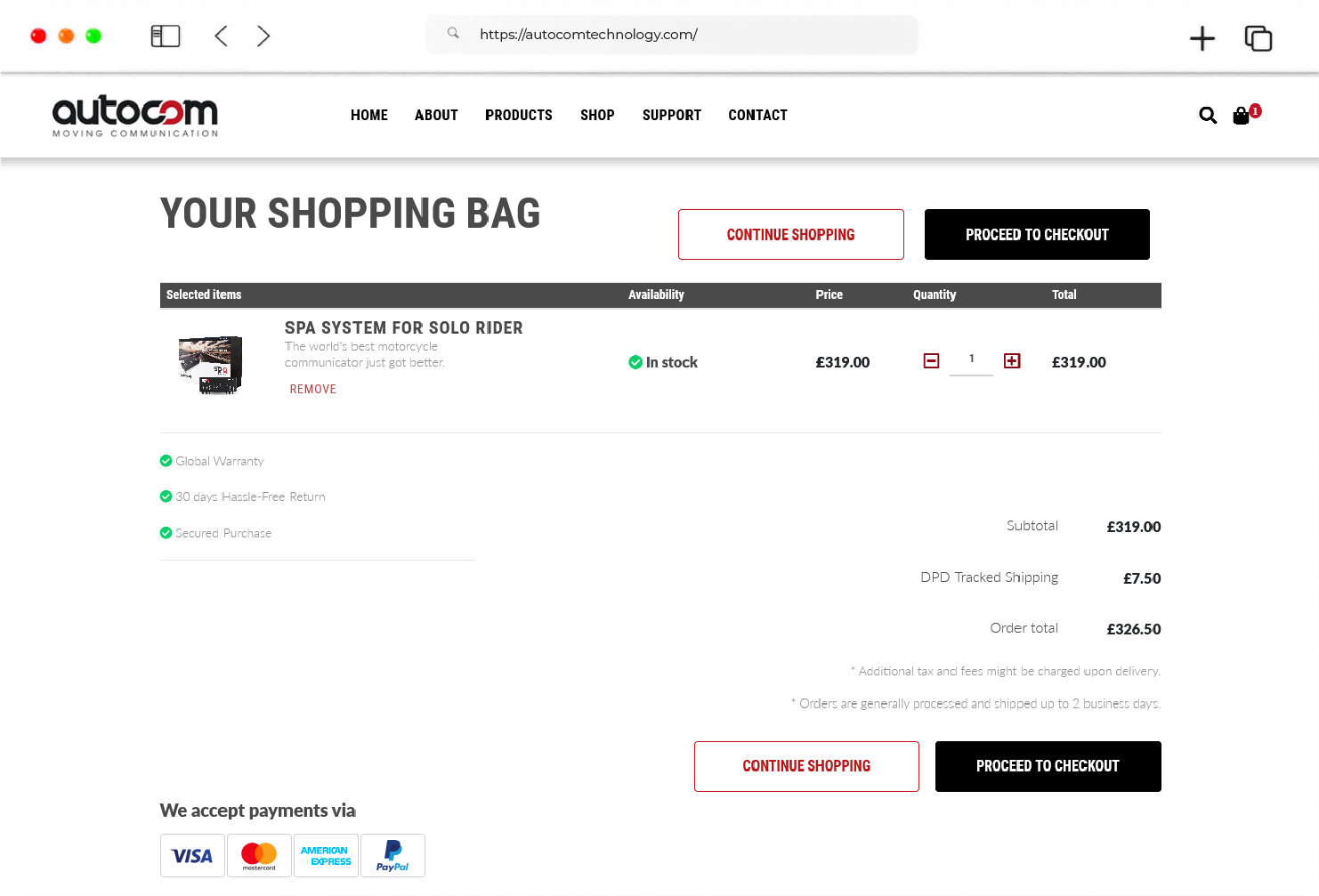Open the shopping bag icon
The width and height of the screenshot is (1319, 896).
pos(1242,116)
